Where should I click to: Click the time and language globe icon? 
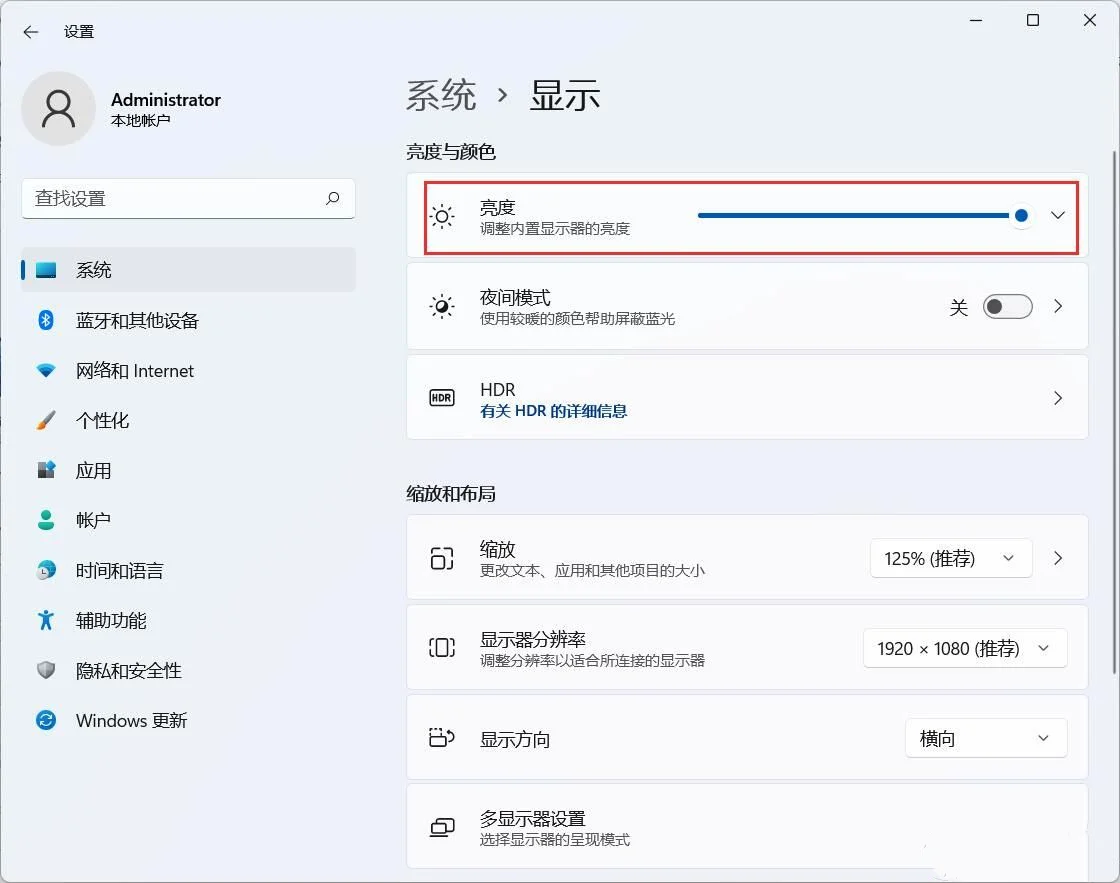tap(46, 570)
